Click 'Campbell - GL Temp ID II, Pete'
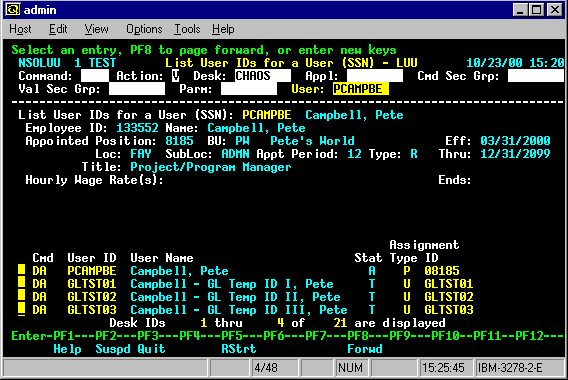Screen dimensions: 568x380 [x=235, y=297]
